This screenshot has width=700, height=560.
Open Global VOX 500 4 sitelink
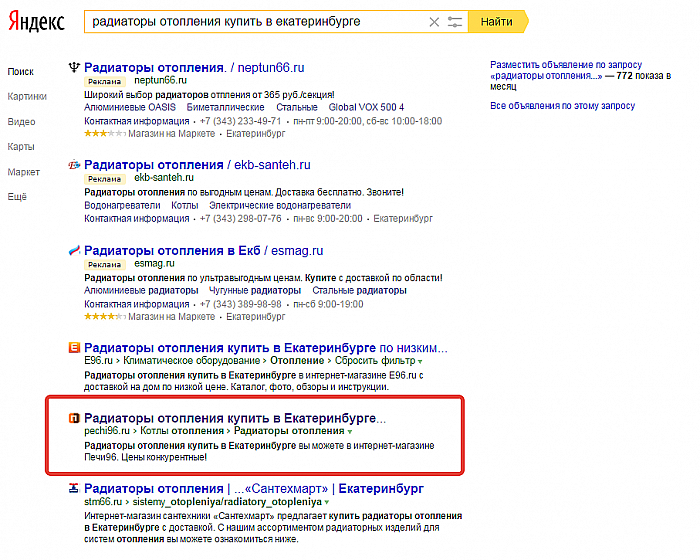click(367, 108)
